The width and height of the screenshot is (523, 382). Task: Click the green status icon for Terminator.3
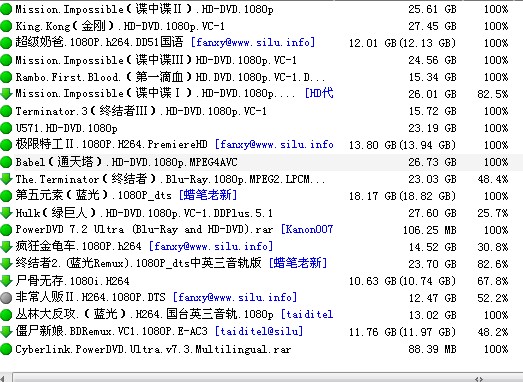pos(6,111)
